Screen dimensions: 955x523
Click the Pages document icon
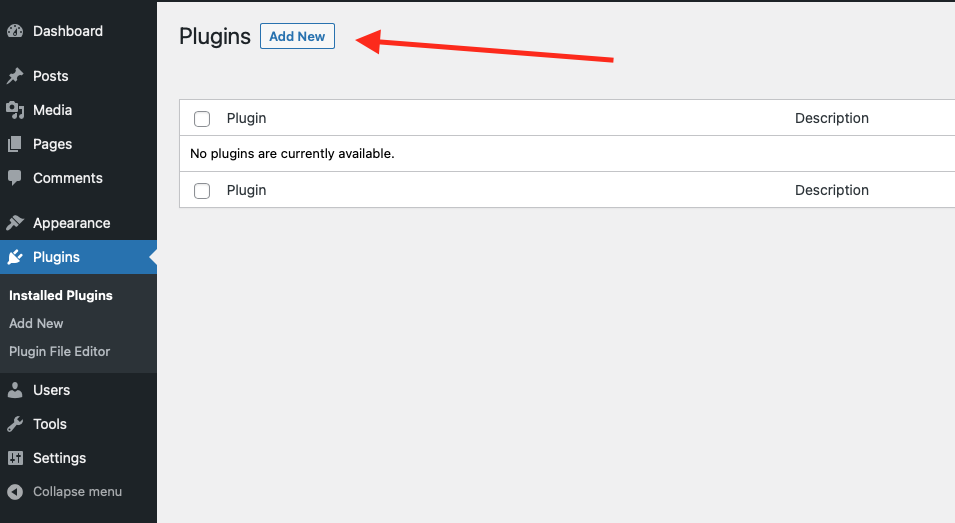15,144
